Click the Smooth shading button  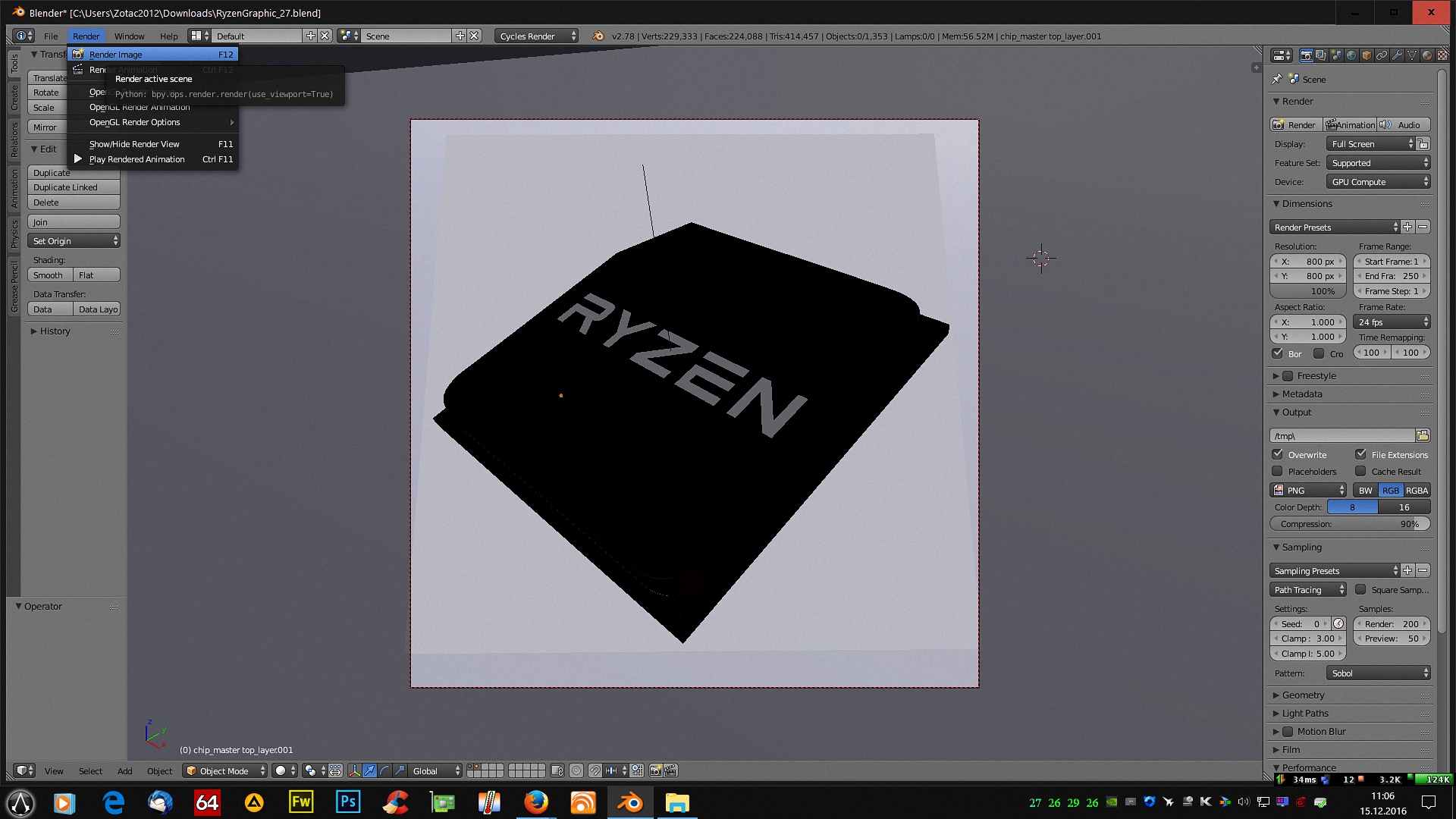point(50,275)
